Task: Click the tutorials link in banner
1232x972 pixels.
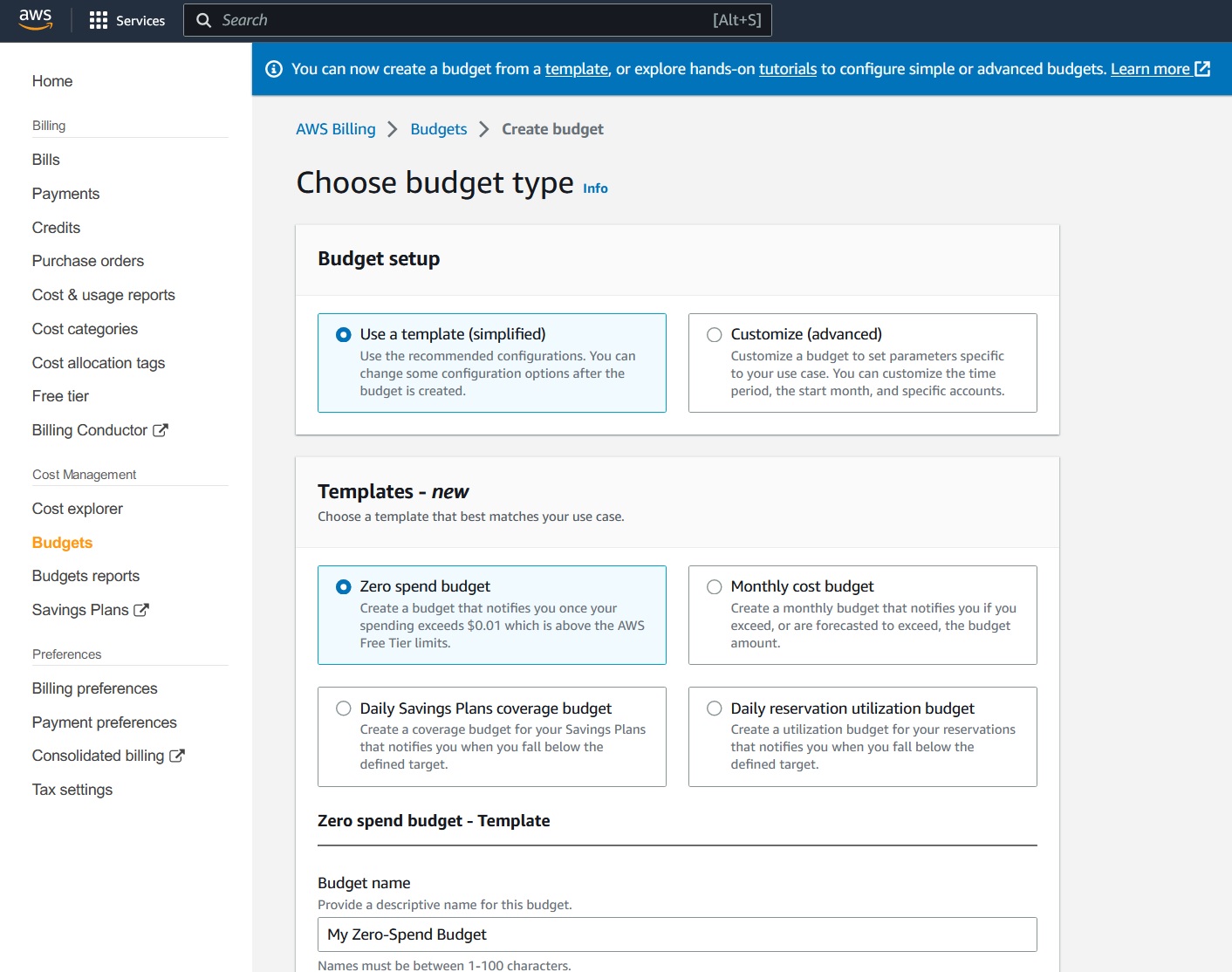Action: [788, 69]
